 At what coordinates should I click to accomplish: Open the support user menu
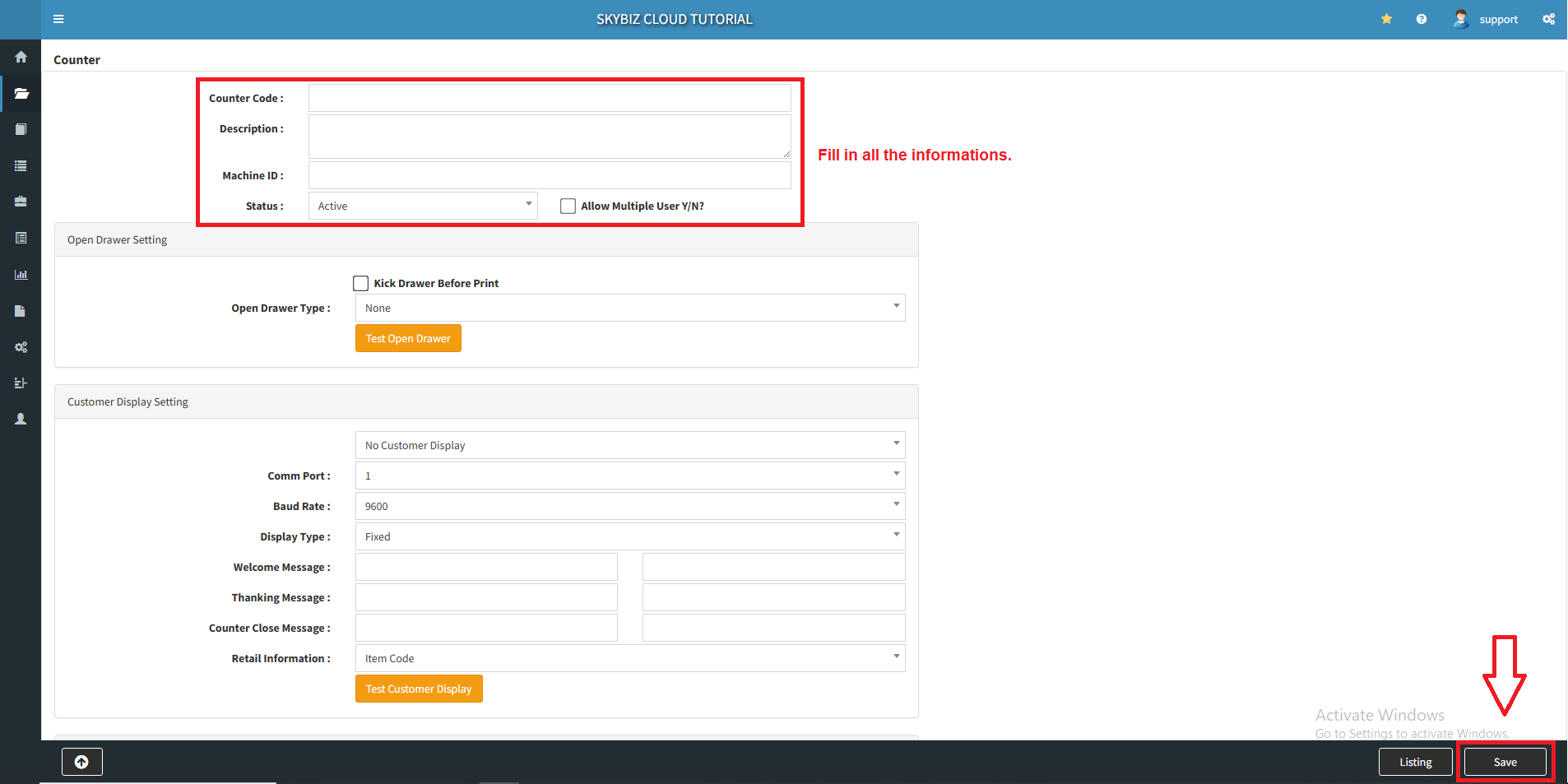click(1486, 19)
